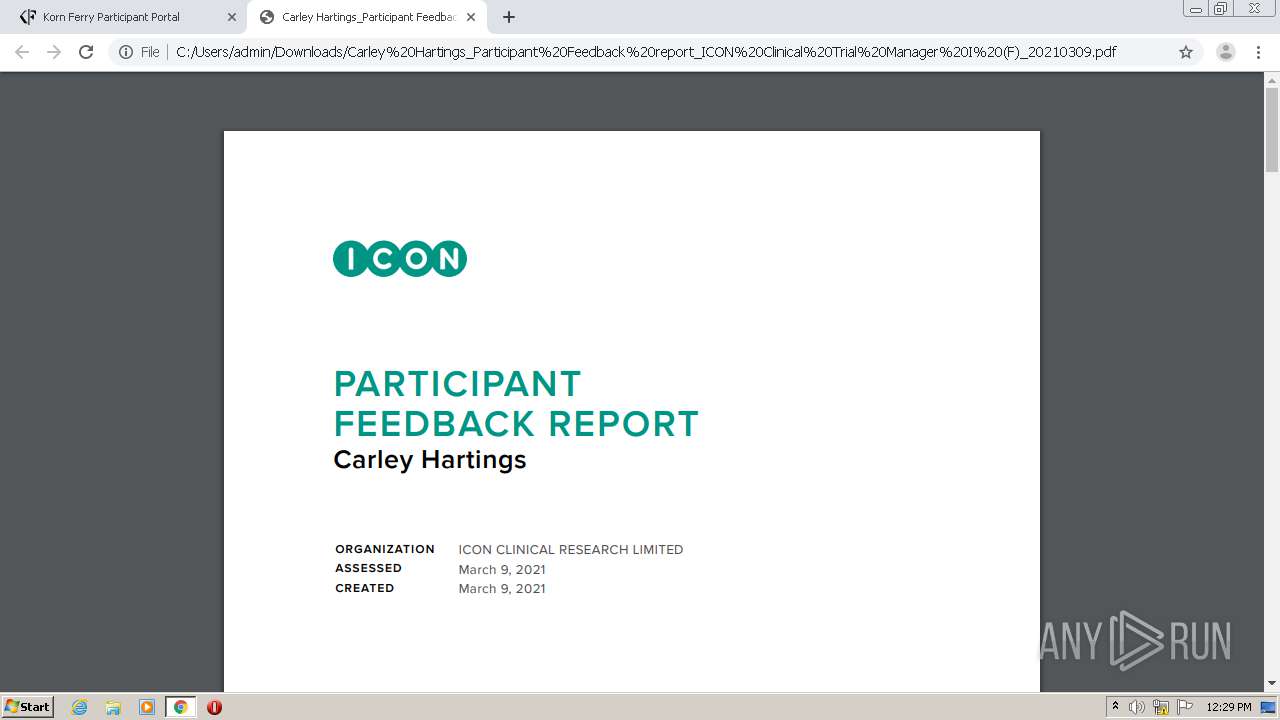Open a new browser tab
The image size is (1280, 720).
[x=509, y=17]
